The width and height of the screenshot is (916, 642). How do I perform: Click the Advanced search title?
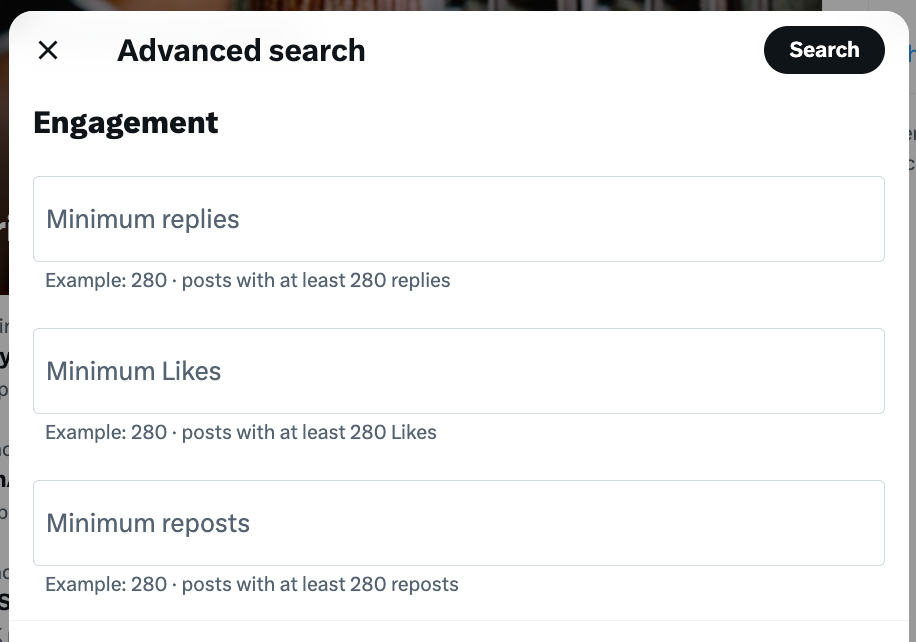(x=241, y=50)
